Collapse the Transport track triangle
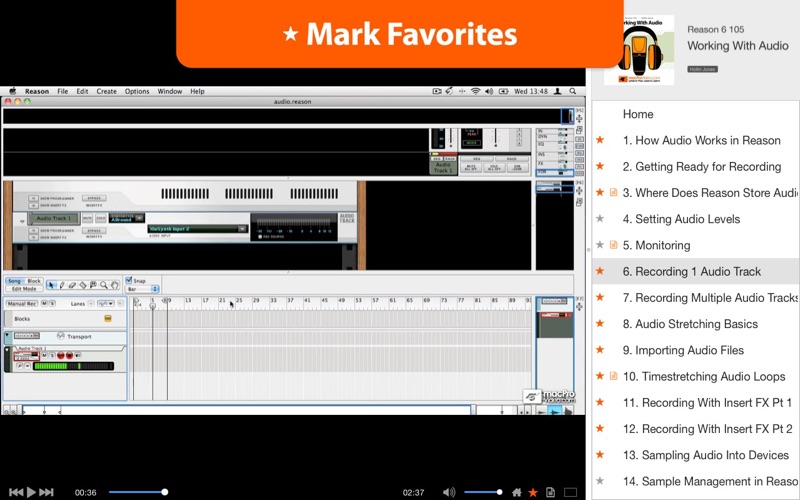Screen dimensions: 800x500 click(7, 335)
